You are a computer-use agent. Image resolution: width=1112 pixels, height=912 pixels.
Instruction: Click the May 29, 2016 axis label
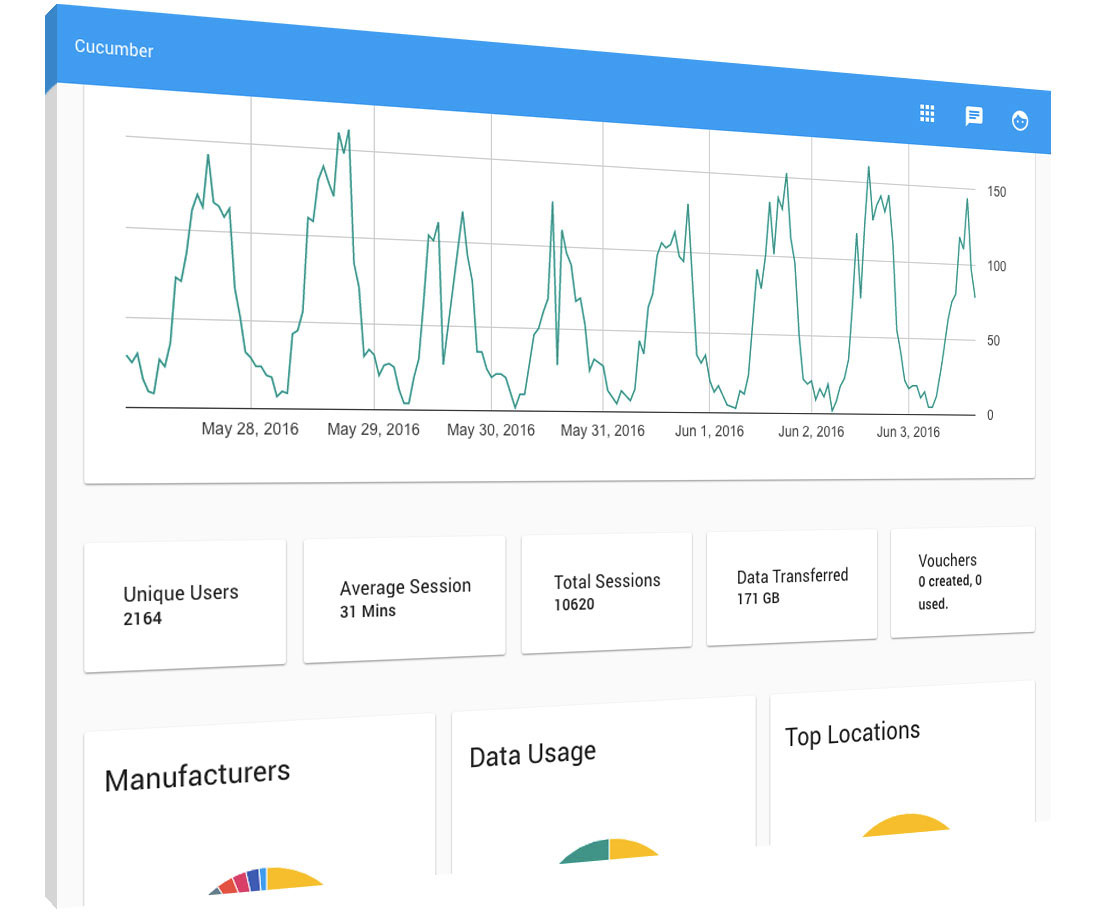click(373, 429)
